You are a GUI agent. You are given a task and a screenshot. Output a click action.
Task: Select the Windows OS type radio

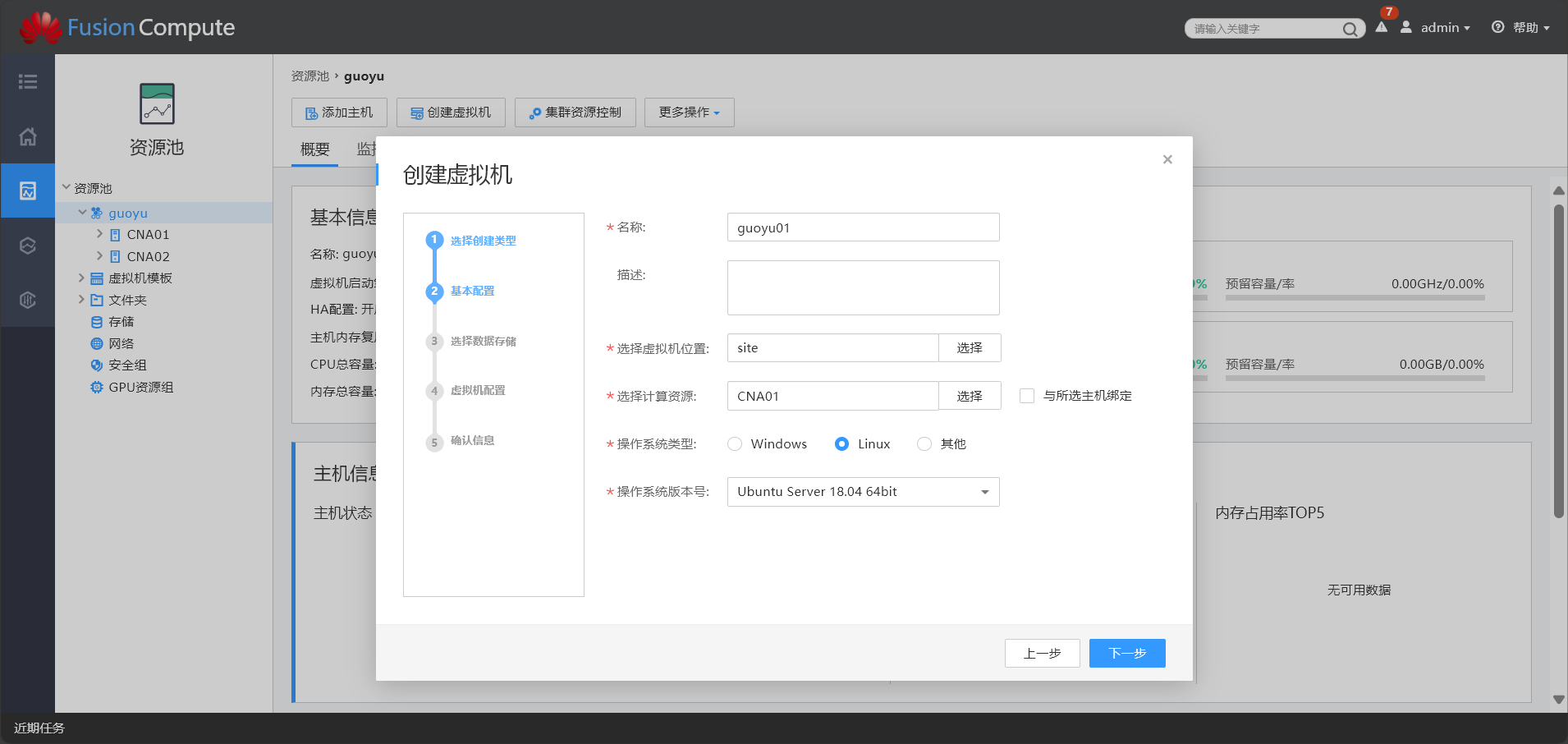coord(735,444)
